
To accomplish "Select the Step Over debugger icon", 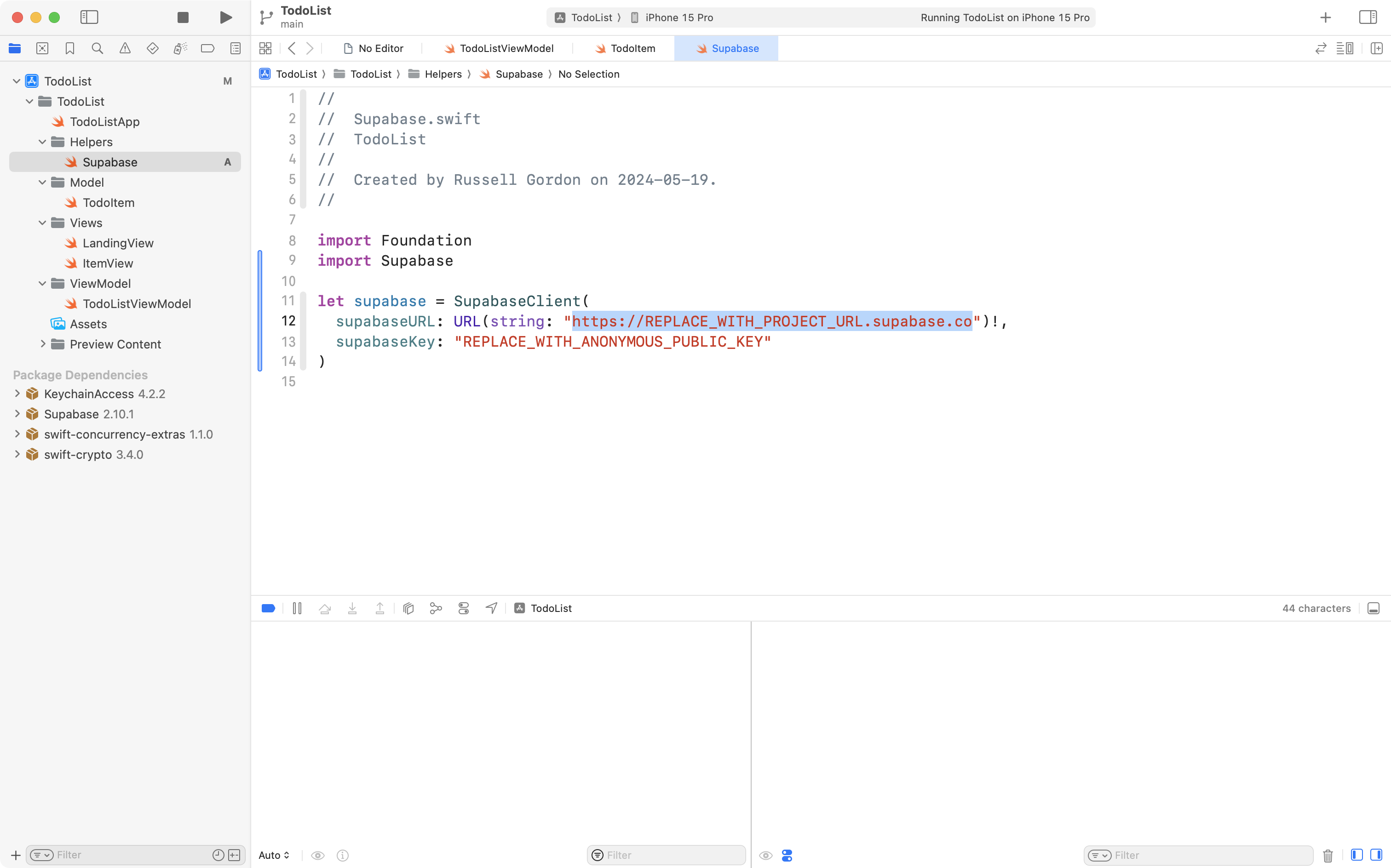I will pyautogui.click(x=324, y=608).
